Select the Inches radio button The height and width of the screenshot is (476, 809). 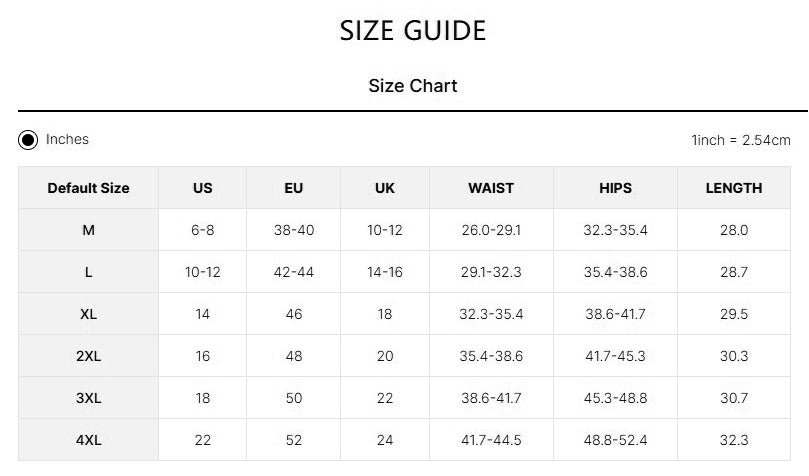coord(28,140)
